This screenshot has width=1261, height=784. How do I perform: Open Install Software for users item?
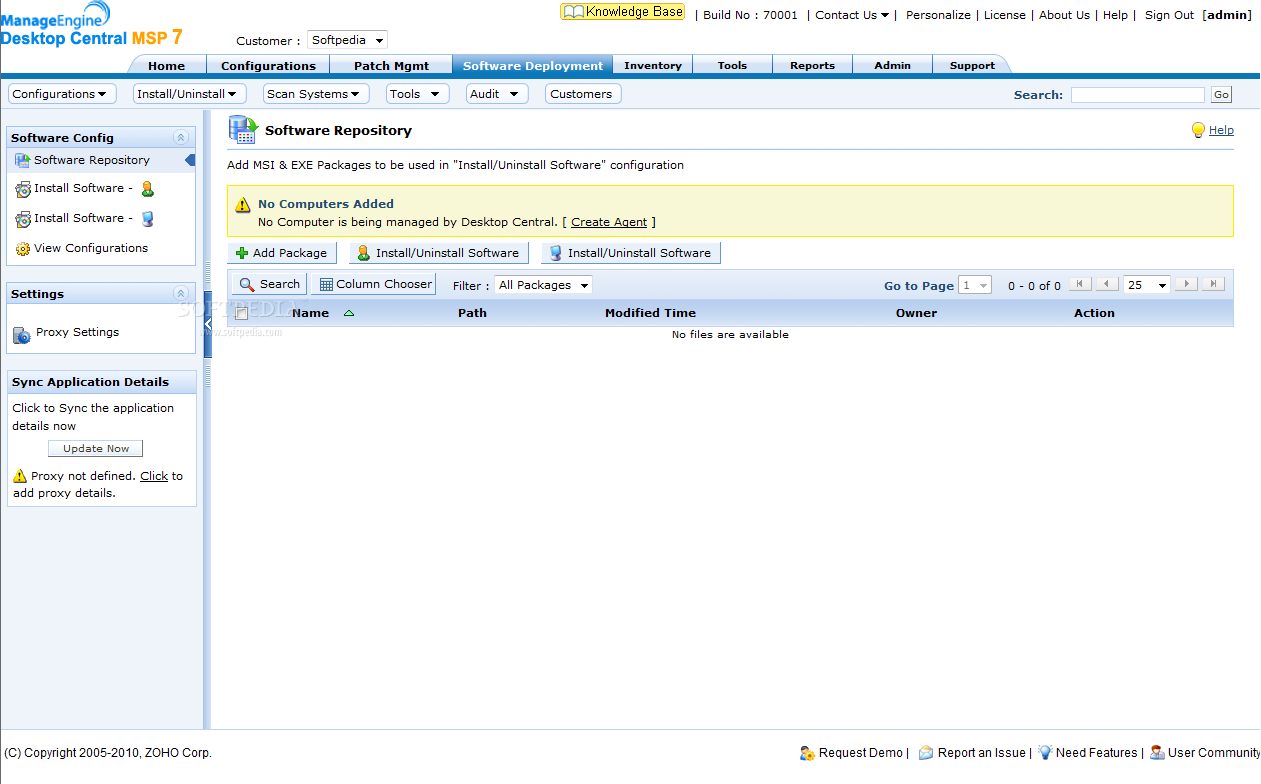point(85,188)
